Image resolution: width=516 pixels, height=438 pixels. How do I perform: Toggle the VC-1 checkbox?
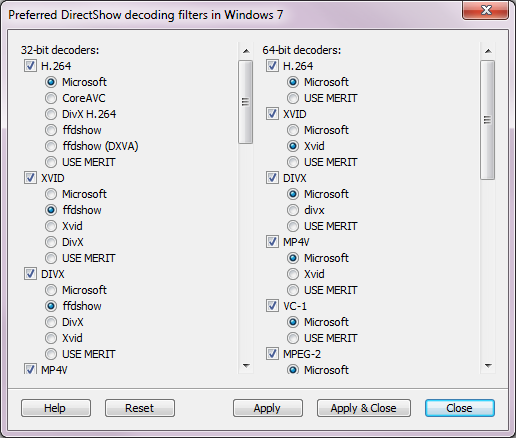[272, 306]
